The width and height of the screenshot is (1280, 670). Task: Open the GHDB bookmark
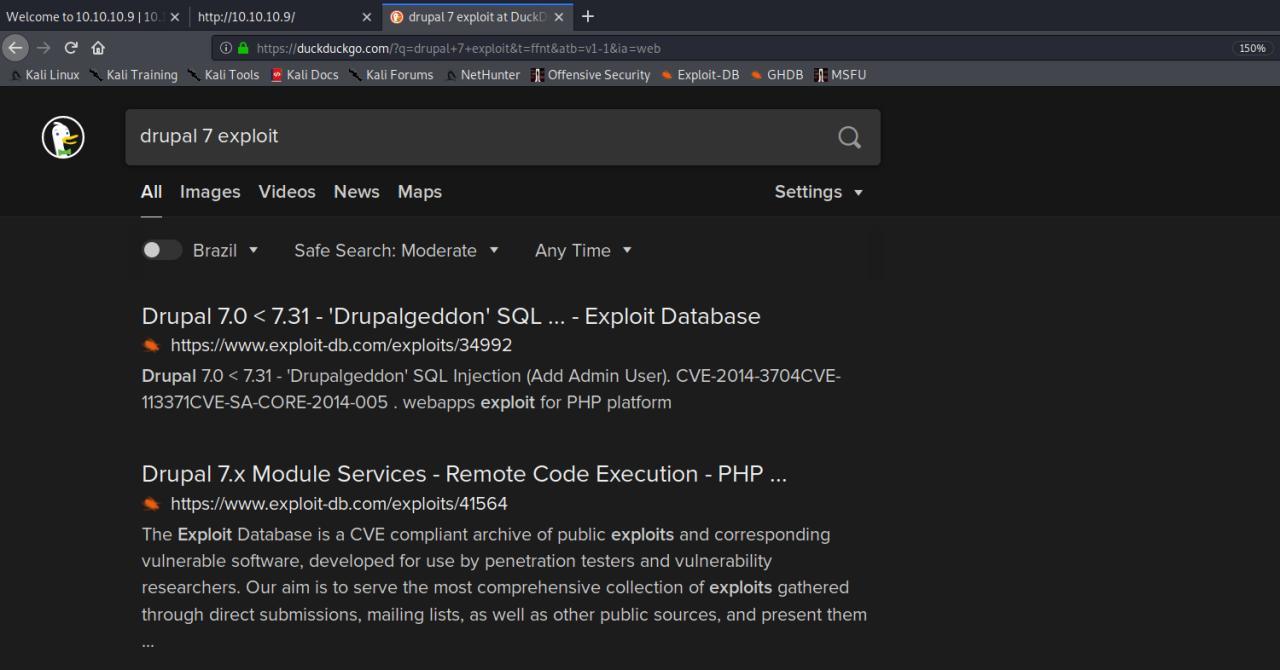tap(777, 75)
